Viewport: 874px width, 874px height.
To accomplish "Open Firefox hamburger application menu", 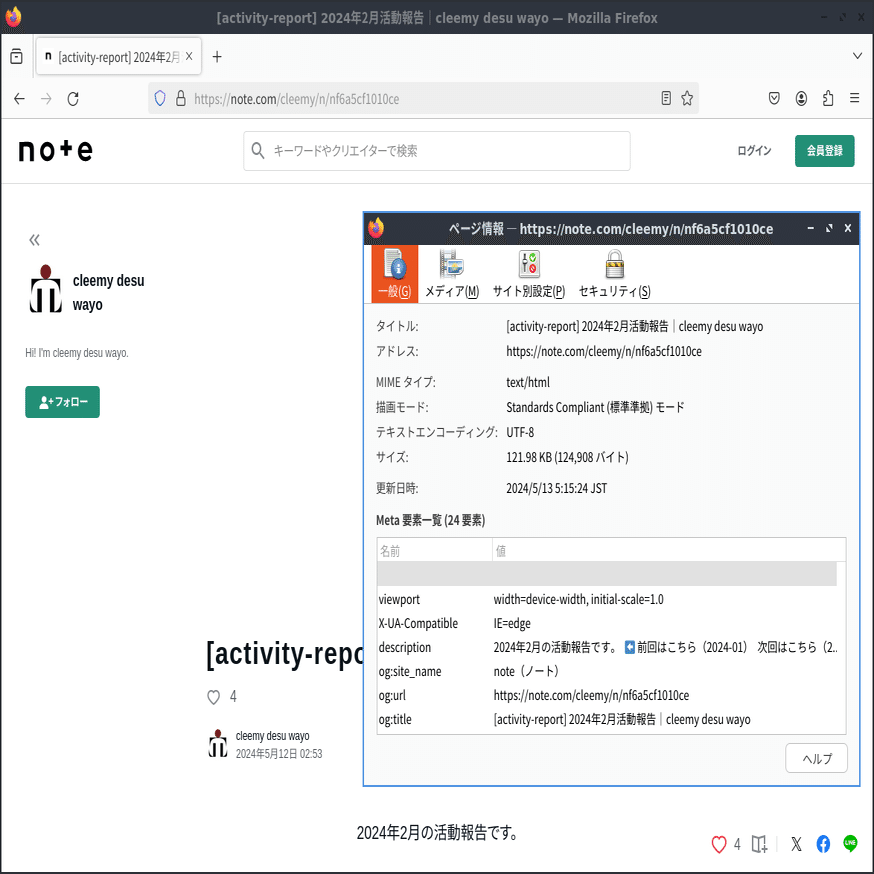I will (854, 99).
